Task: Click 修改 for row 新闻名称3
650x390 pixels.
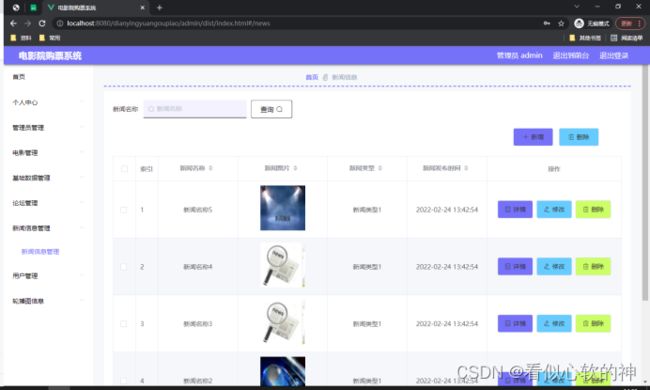Action: pos(554,324)
